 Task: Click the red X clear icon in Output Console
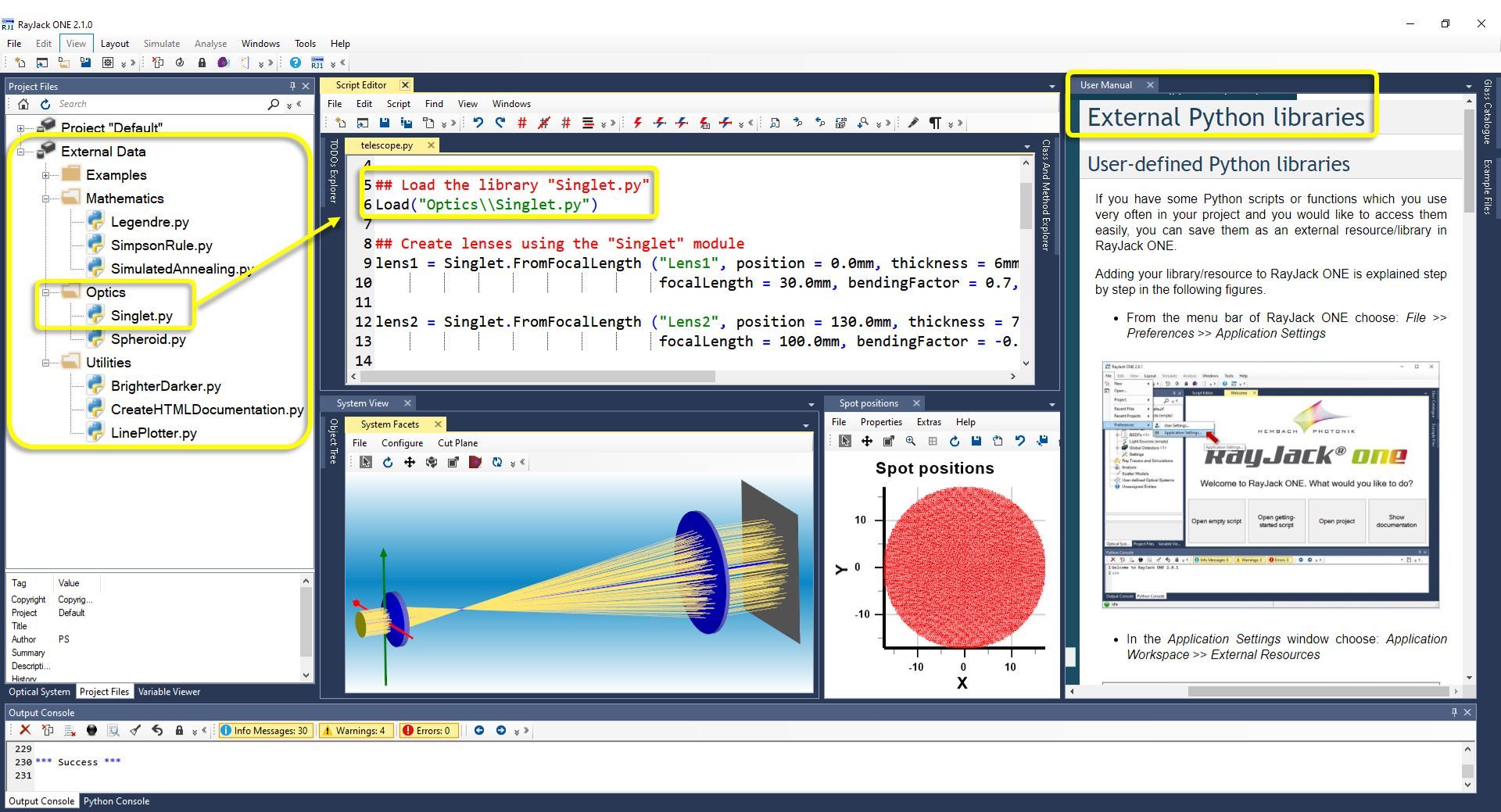[x=25, y=730]
